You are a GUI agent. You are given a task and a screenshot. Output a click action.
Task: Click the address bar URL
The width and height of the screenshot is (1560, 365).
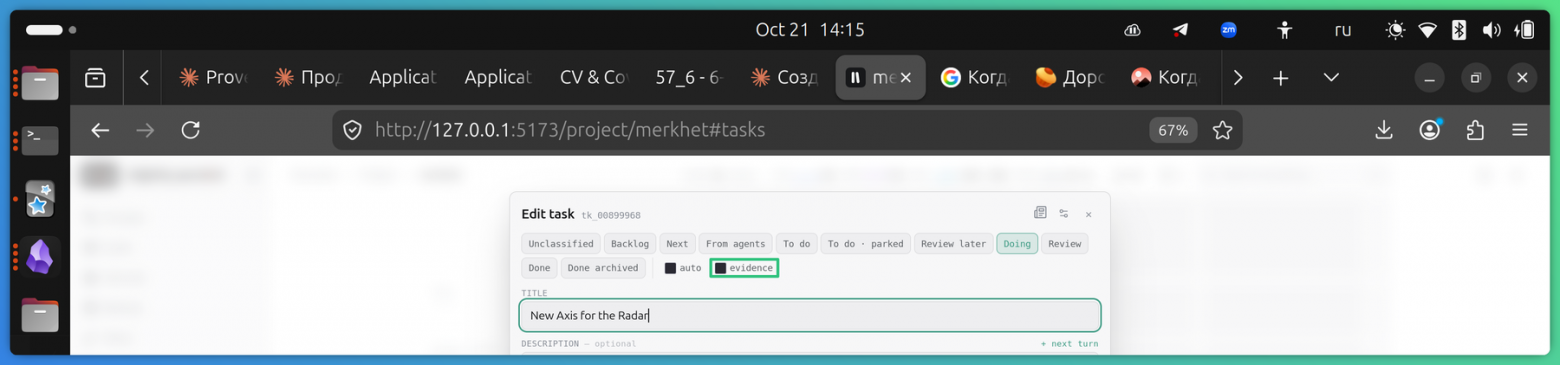[570, 130]
